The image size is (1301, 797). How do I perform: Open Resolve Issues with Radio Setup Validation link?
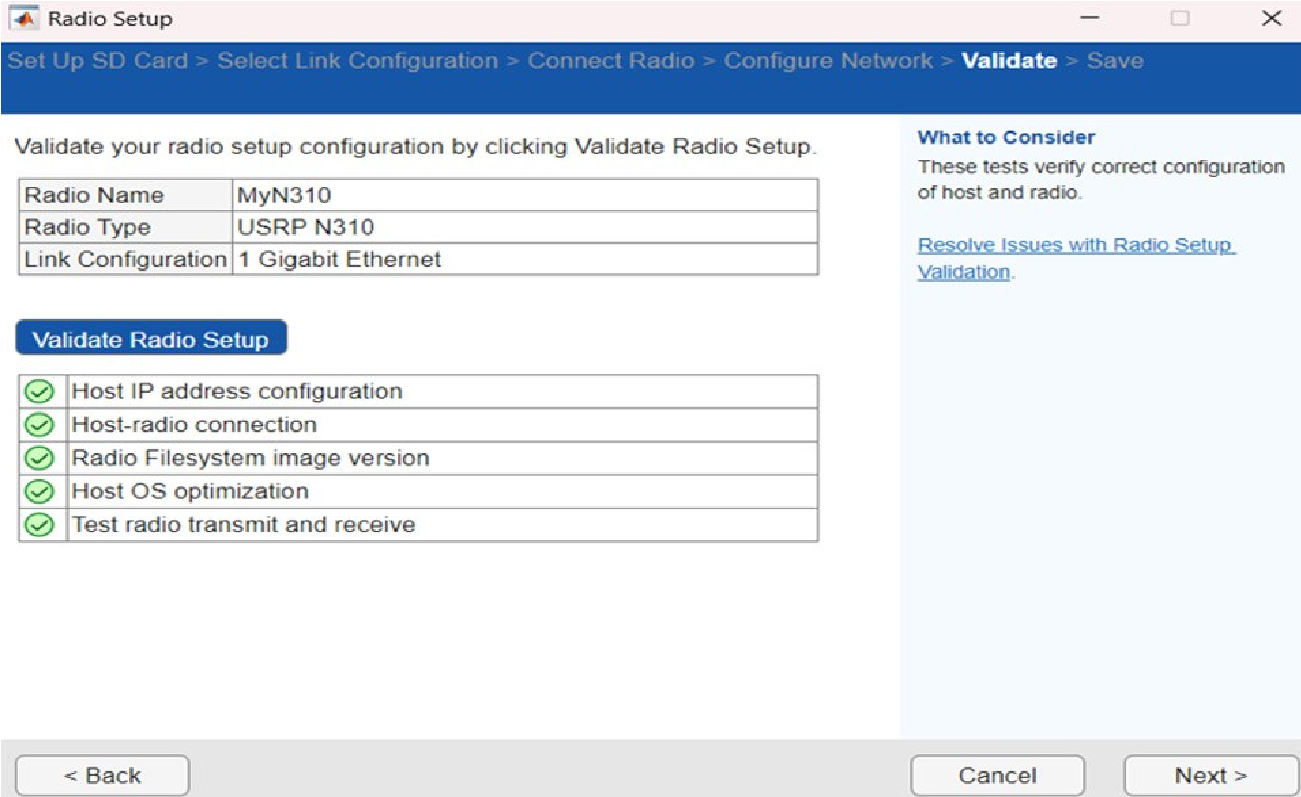(x=1076, y=258)
